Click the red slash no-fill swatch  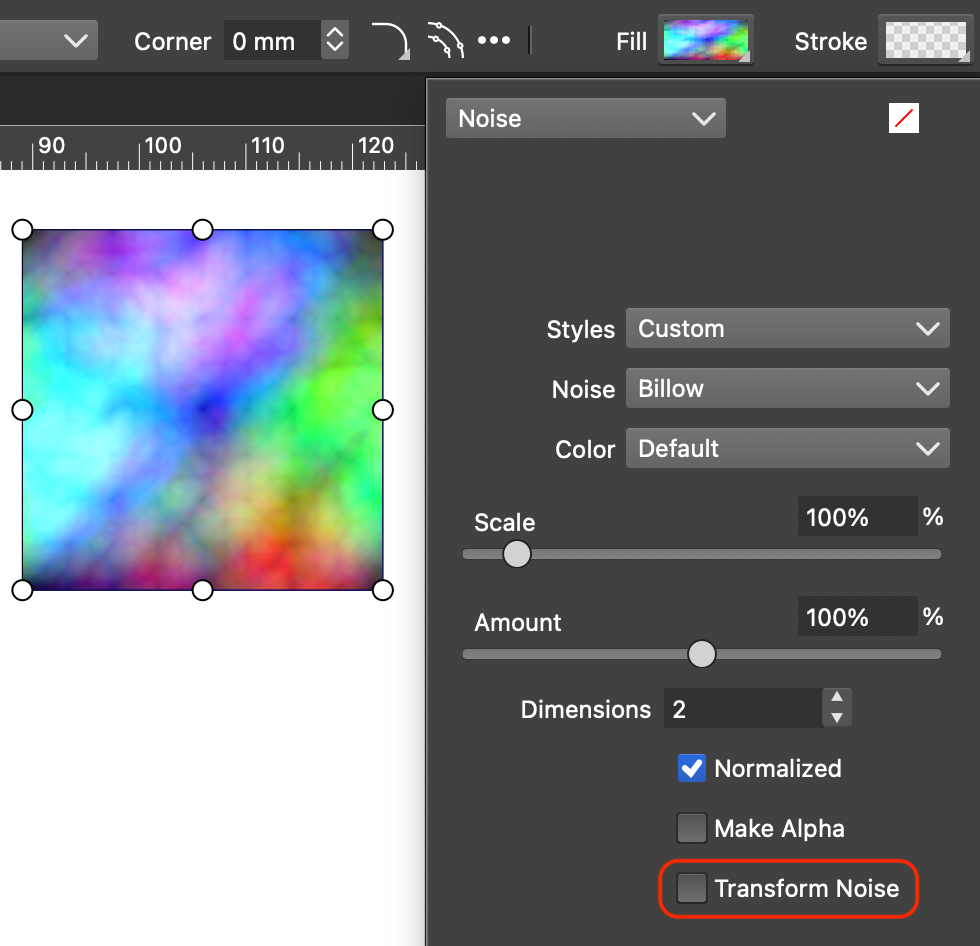pyautogui.click(x=904, y=118)
